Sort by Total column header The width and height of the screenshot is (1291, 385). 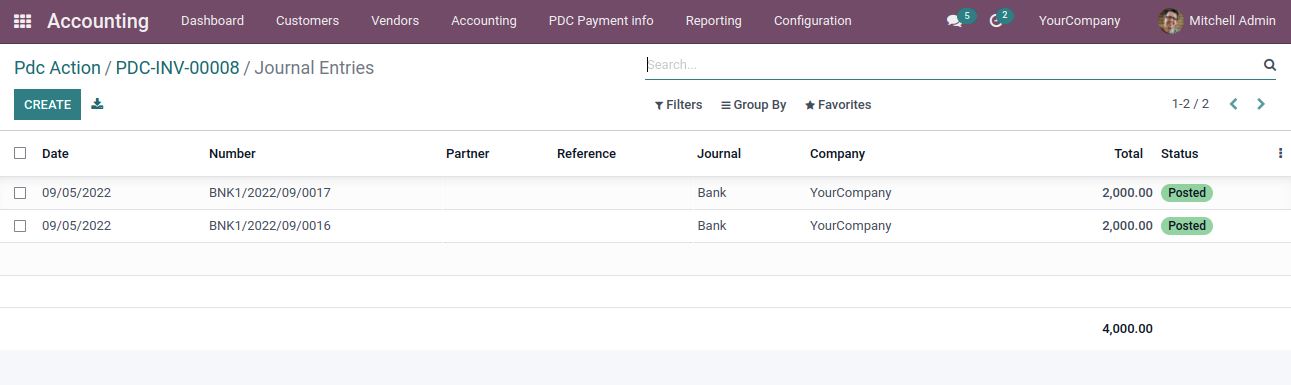click(x=1129, y=154)
